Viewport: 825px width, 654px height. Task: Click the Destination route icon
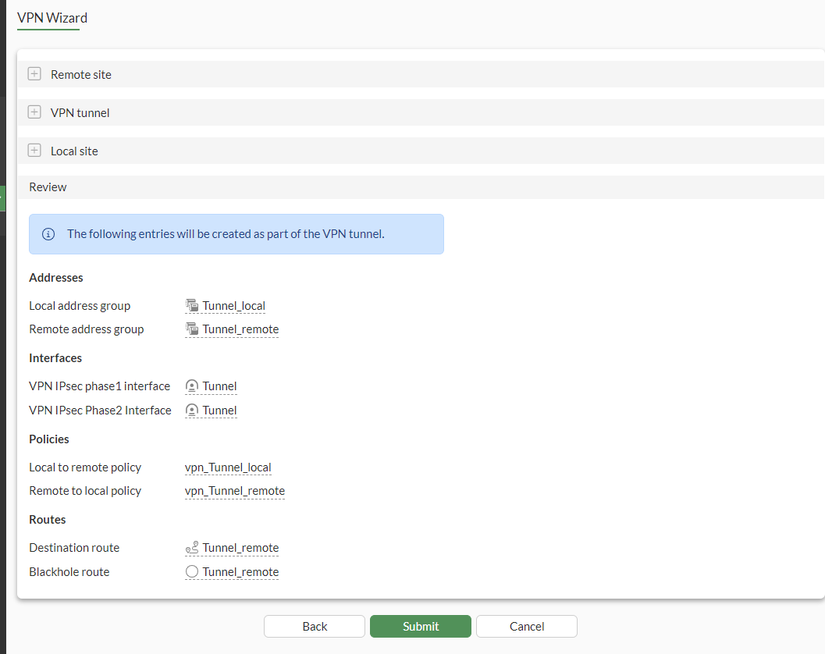point(192,548)
